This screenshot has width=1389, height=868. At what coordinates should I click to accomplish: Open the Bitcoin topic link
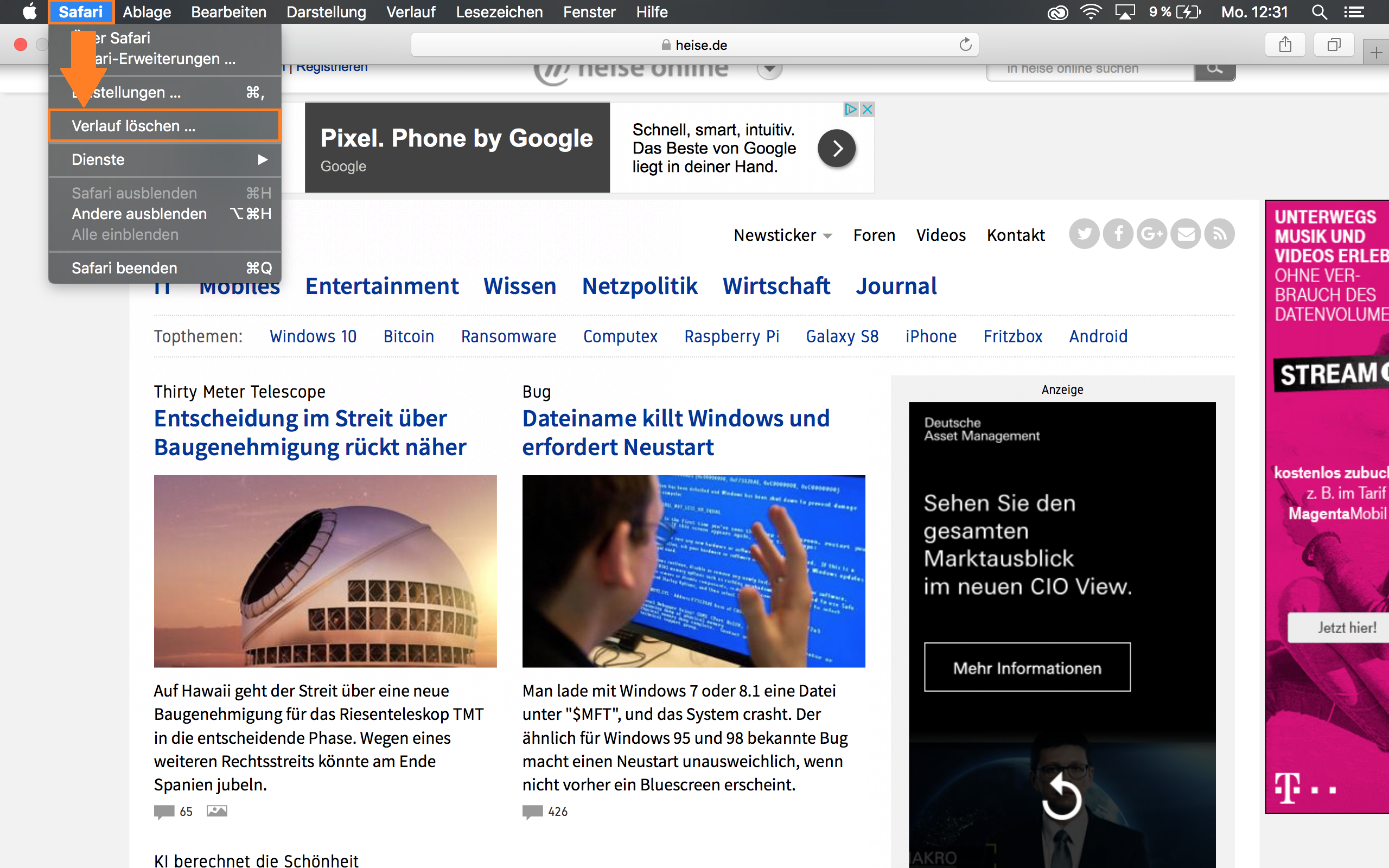409,336
